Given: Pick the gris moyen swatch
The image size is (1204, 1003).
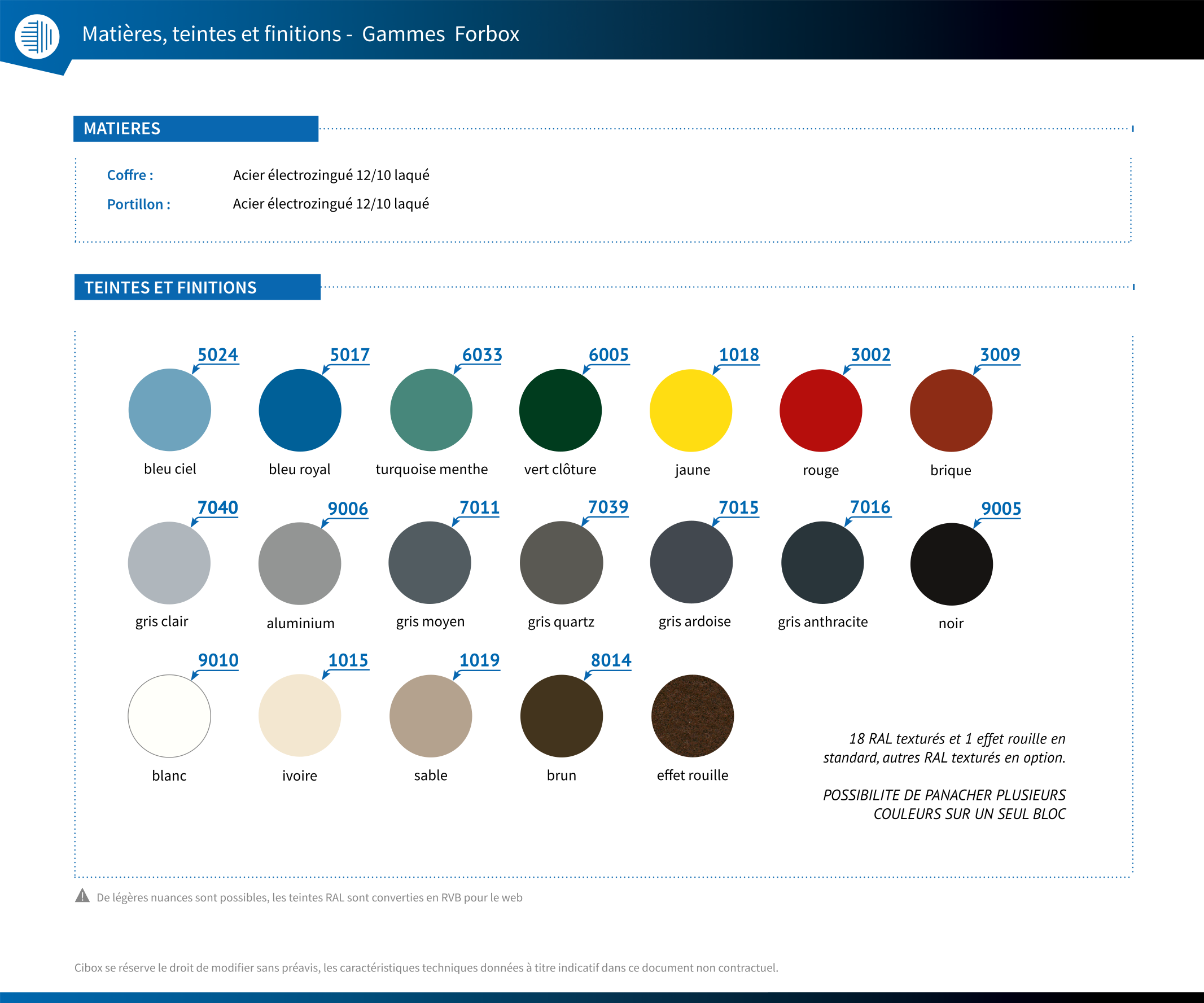Looking at the screenshot, I should [x=430, y=563].
